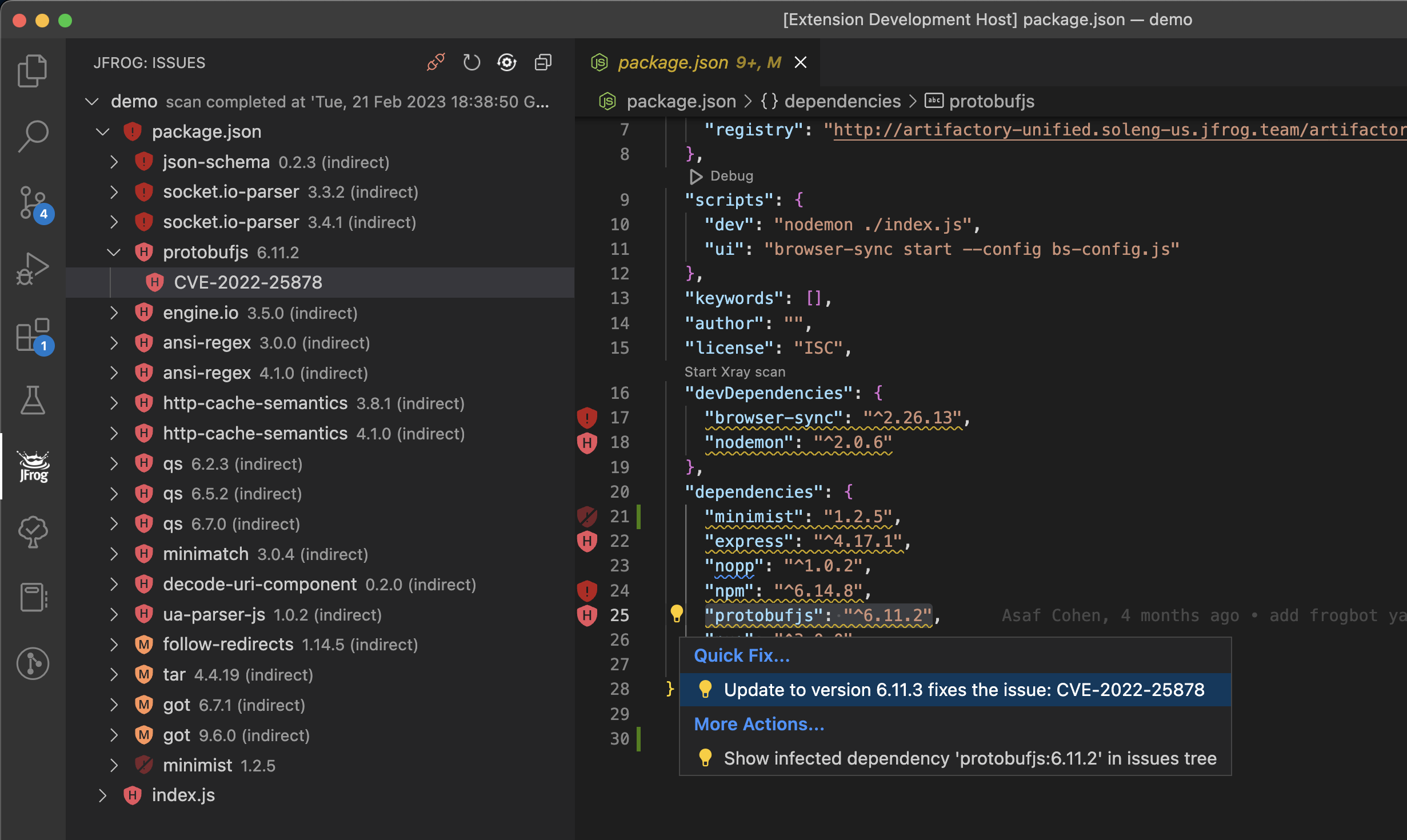This screenshot has width=1407, height=840.
Task: Select CVE-2022-25878 issue in tree
Action: point(248,282)
